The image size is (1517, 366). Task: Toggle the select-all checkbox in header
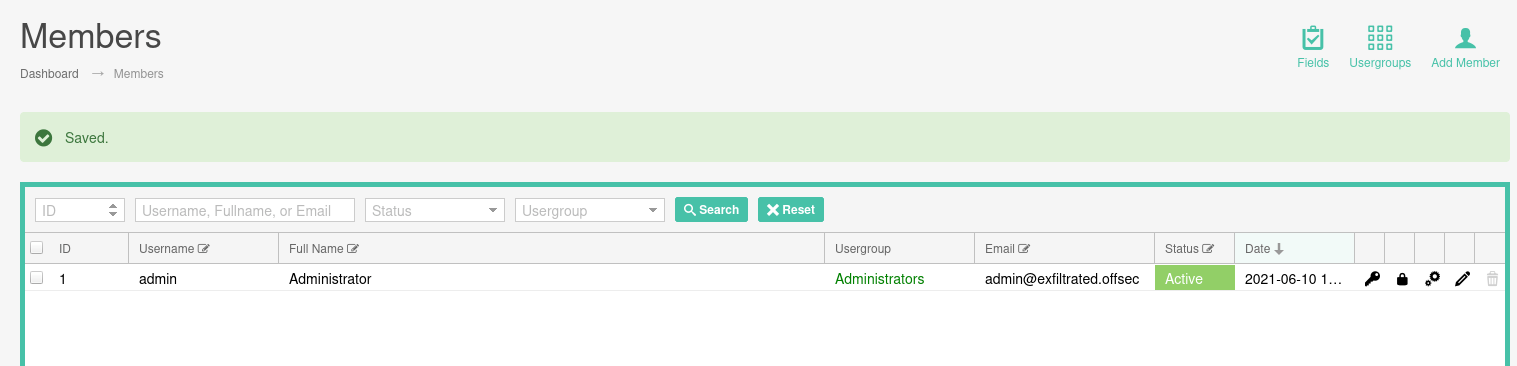pyautogui.click(x=37, y=248)
